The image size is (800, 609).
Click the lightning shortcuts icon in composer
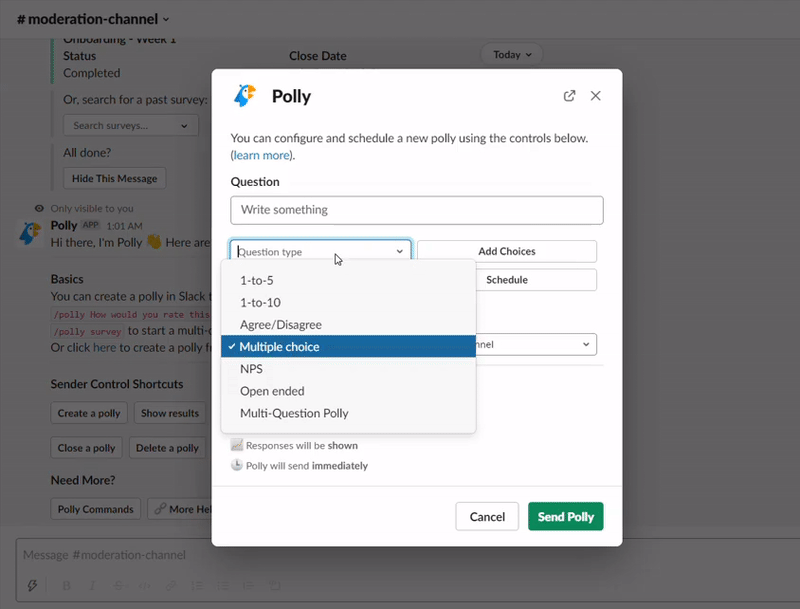(x=32, y=586)
